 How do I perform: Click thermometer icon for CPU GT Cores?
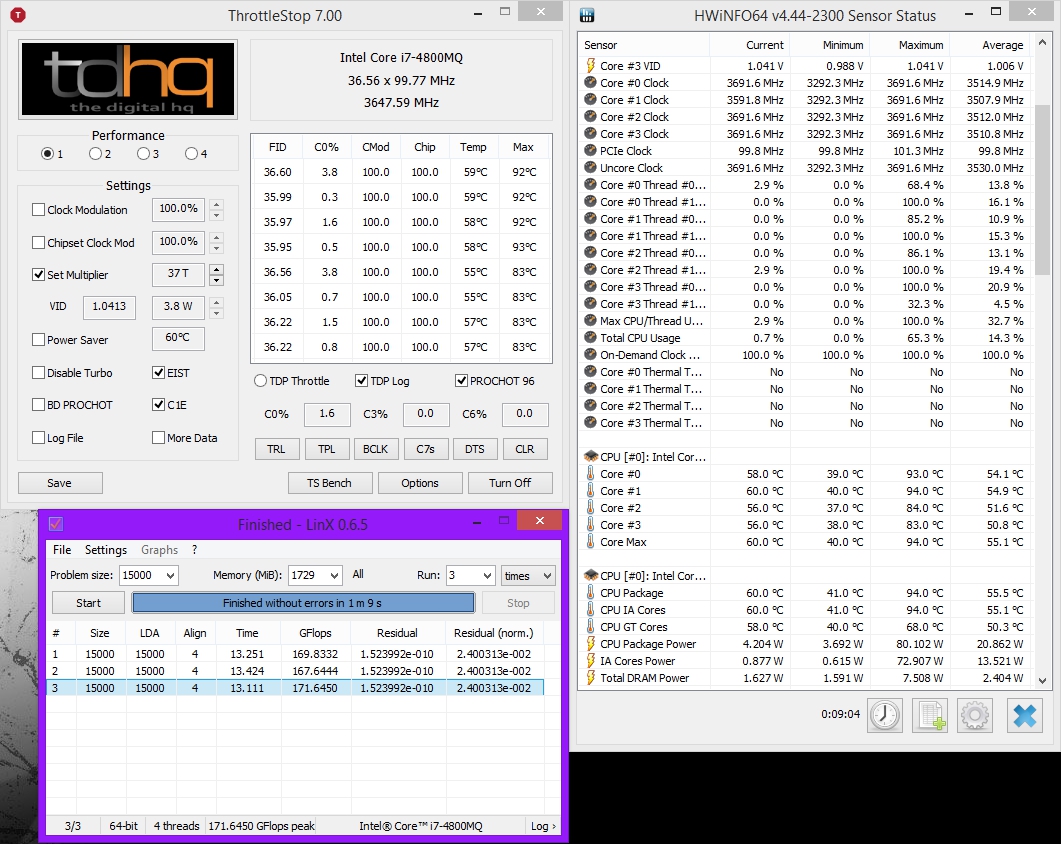pos(590,627)
